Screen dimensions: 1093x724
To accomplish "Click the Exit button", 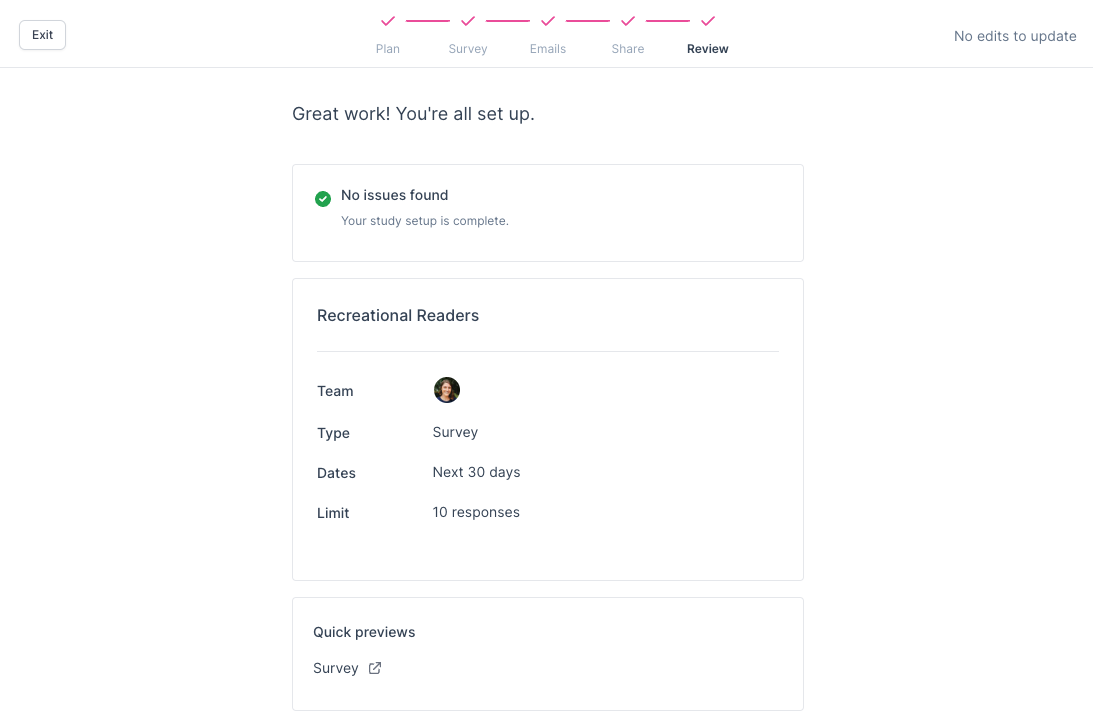I will point(42,35).
